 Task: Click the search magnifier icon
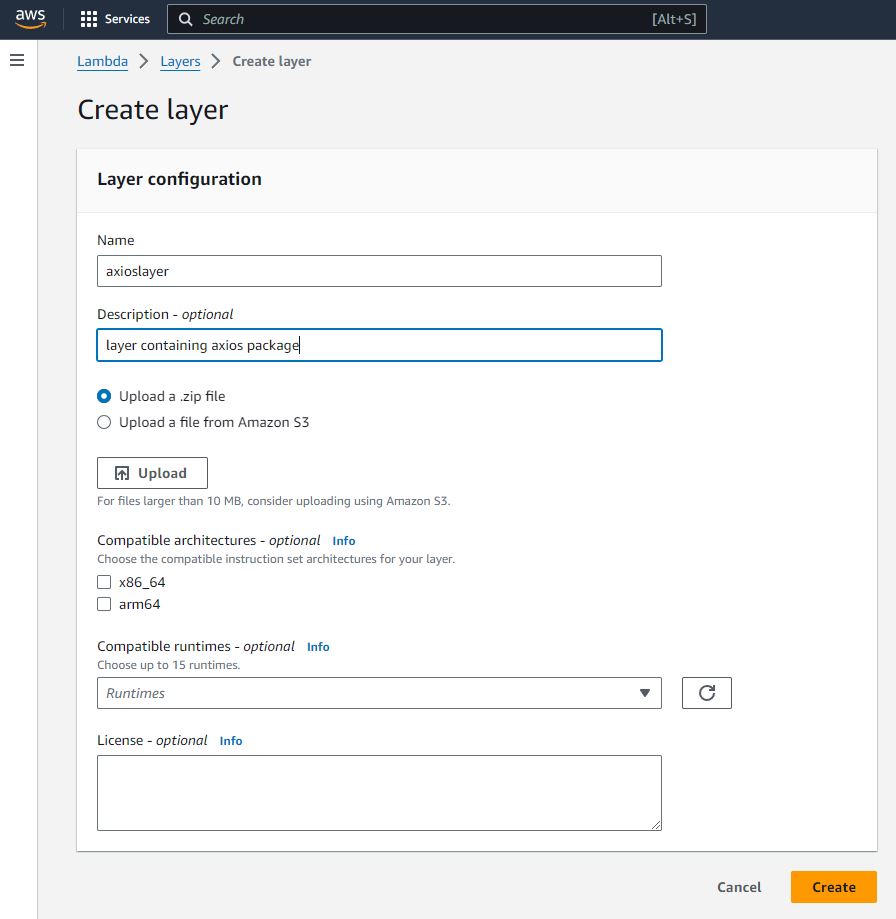click(185, 19)
